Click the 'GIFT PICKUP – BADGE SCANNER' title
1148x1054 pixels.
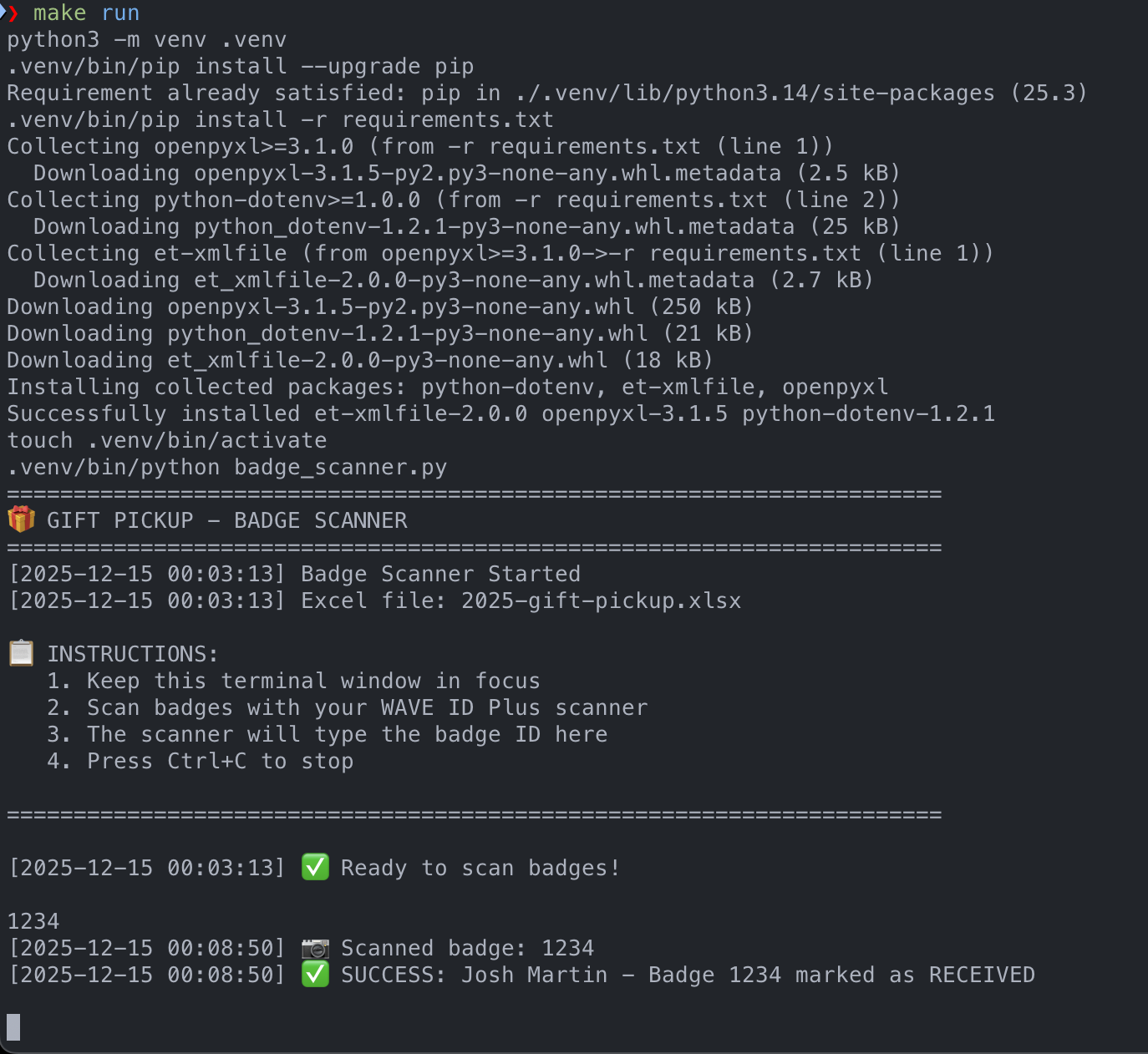226,520
